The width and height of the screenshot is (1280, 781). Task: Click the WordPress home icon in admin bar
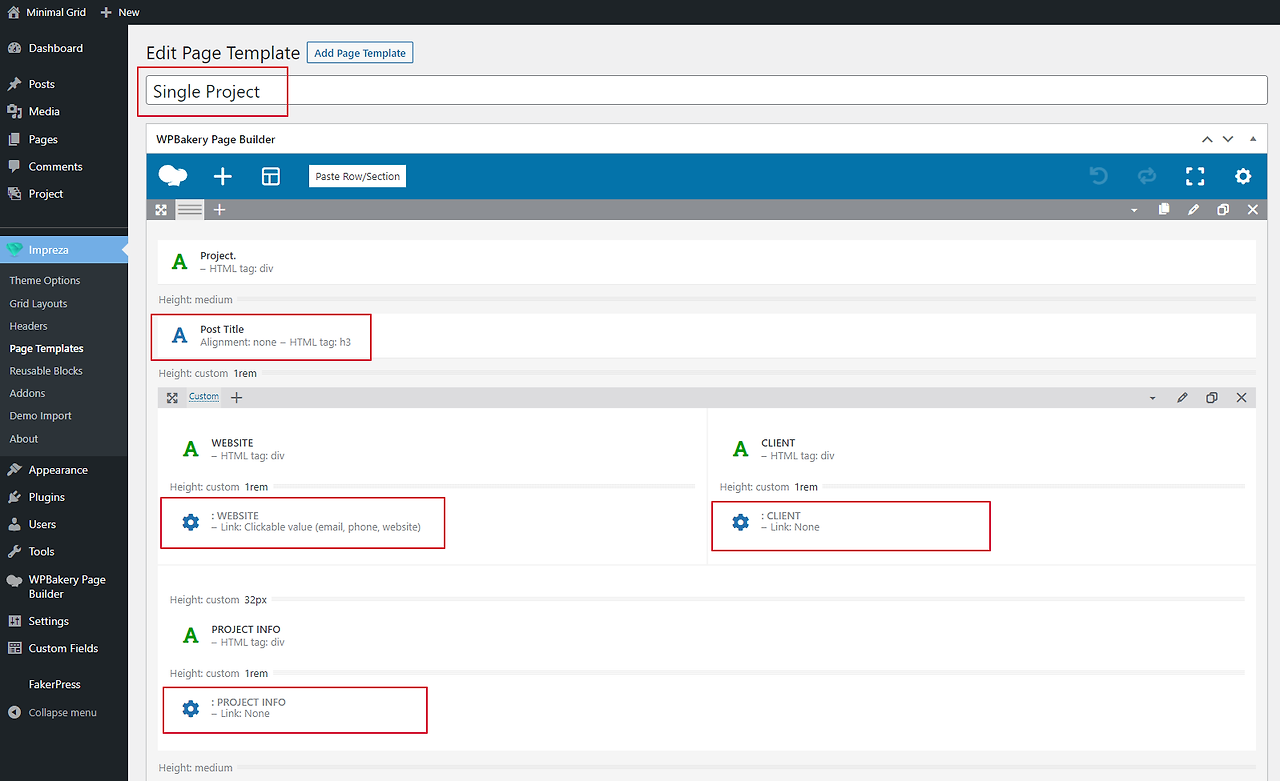point(13,12)
